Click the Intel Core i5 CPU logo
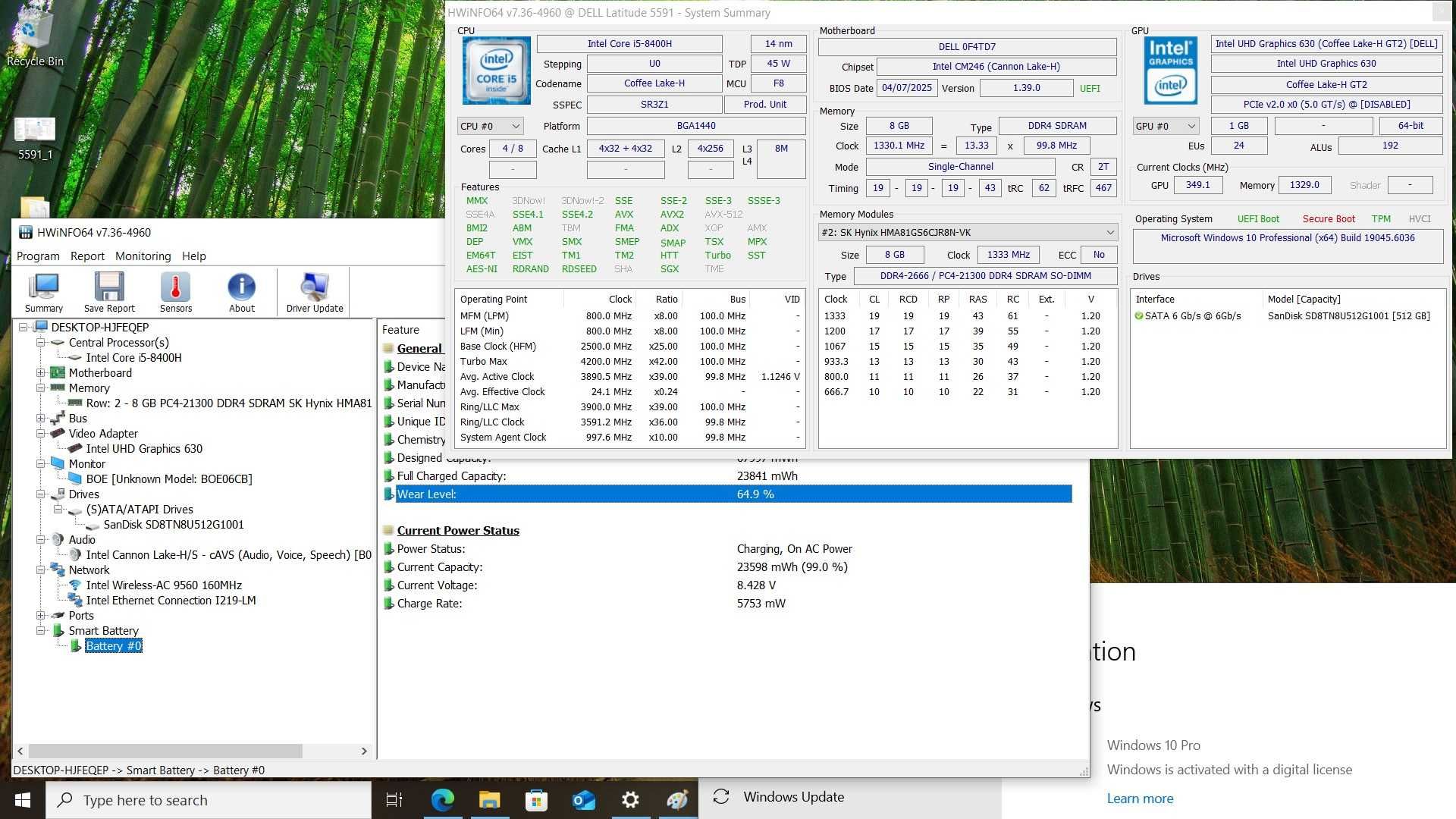The width and height of the screenshot is (1456, 819). click(x=497, y=71)
